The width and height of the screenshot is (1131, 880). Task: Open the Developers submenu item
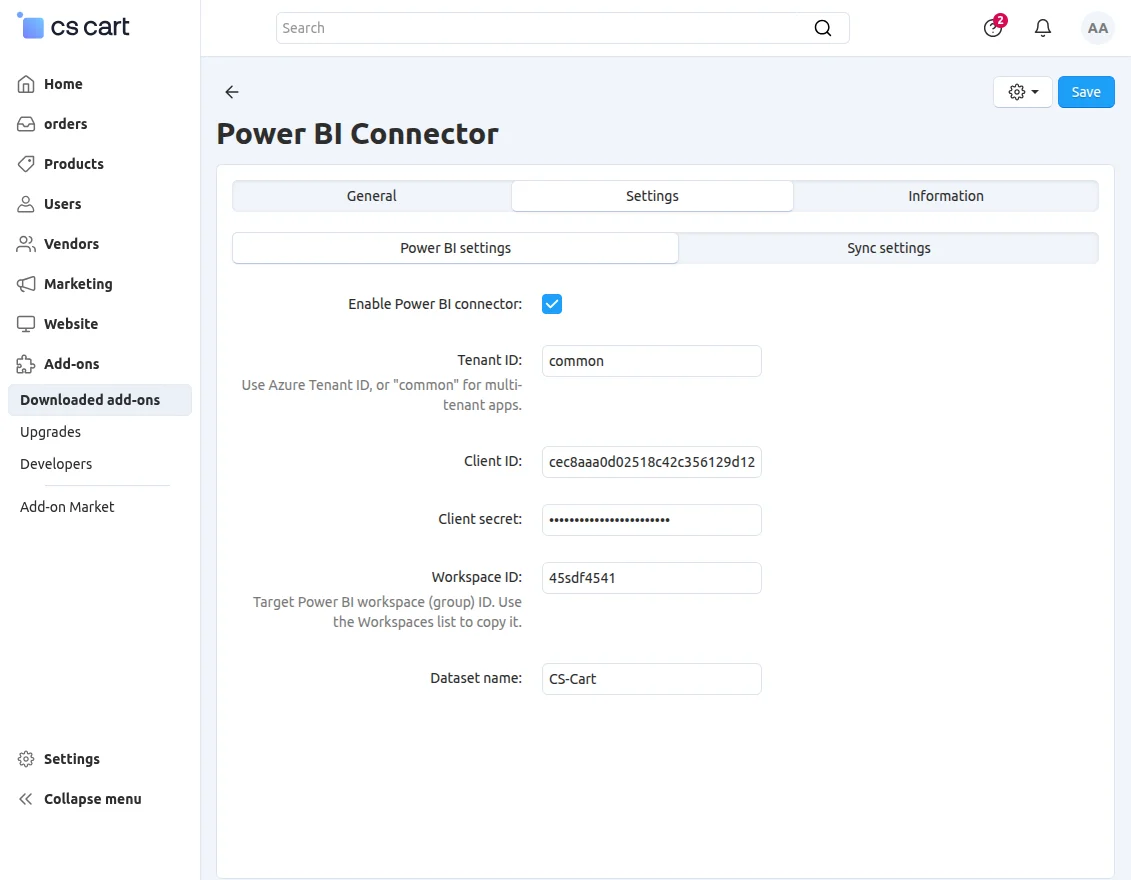(x=56, y=464)
